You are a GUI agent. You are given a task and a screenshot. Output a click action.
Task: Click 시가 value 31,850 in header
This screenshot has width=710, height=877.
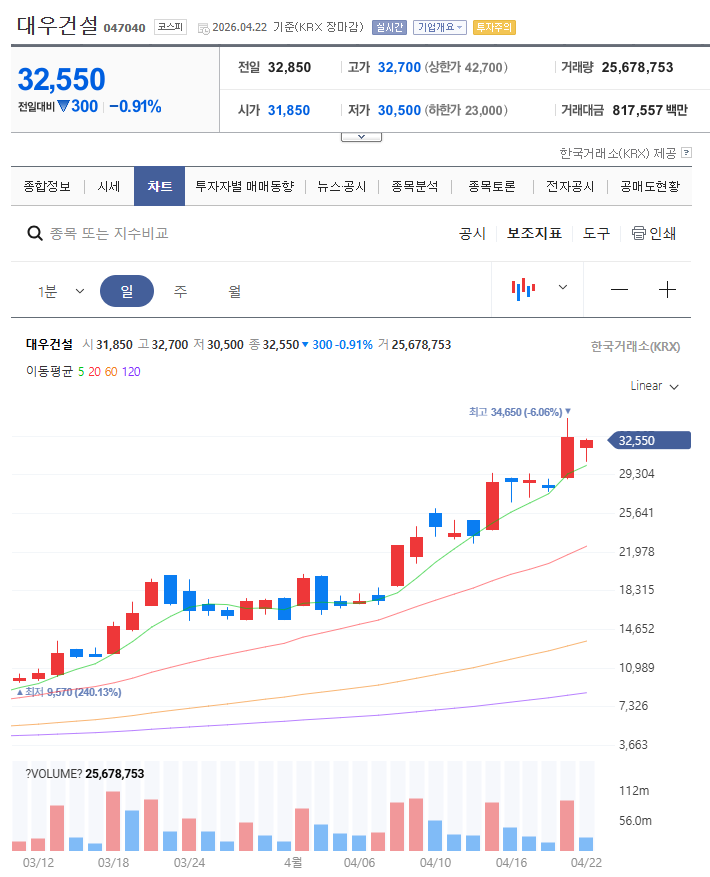[289, 110]
